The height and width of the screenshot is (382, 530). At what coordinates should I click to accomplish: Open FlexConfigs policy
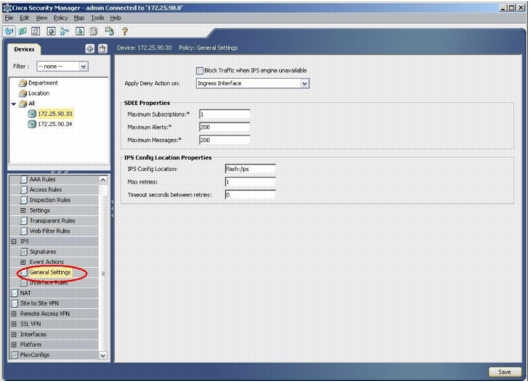34,355
